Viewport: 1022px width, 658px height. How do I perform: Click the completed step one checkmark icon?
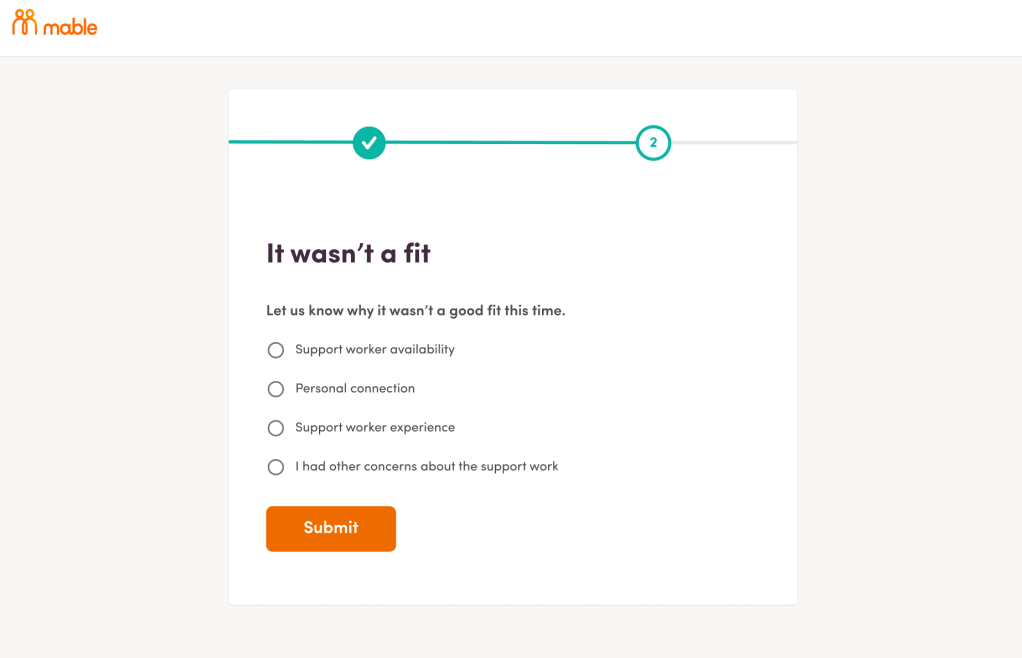click(x=369, y=143)
